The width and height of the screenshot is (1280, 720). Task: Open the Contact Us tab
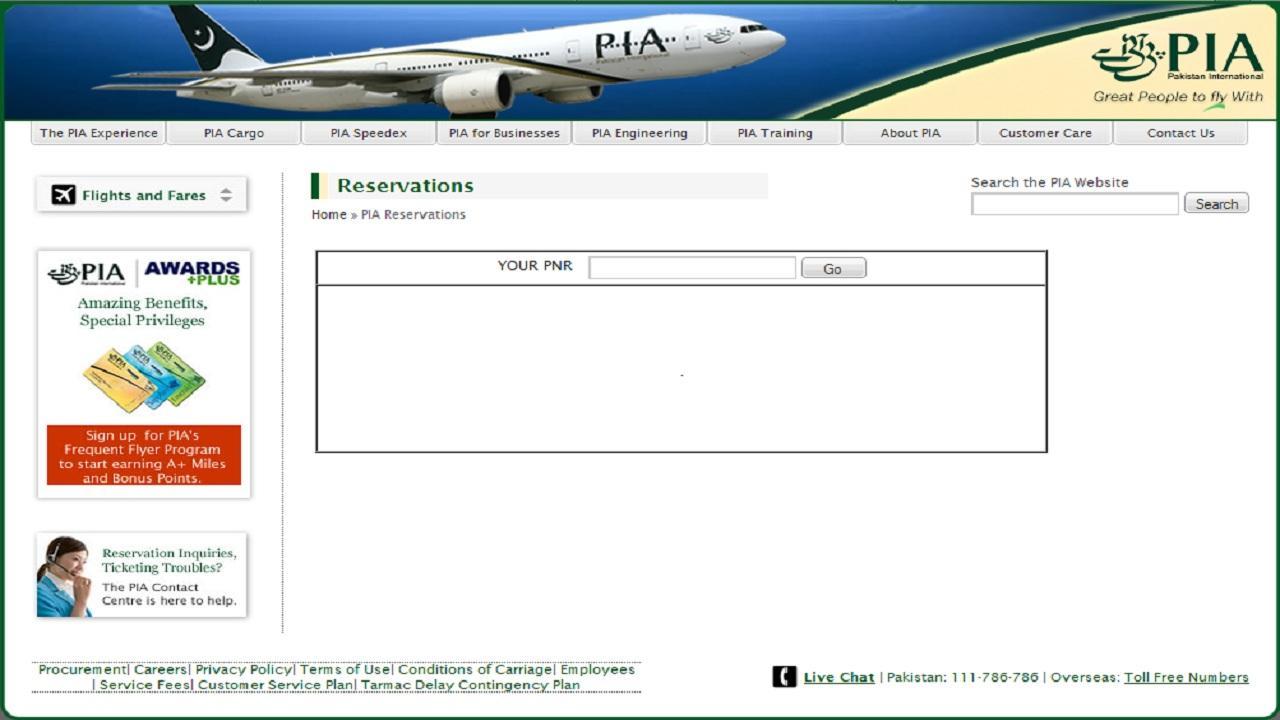click(1181, 132)
